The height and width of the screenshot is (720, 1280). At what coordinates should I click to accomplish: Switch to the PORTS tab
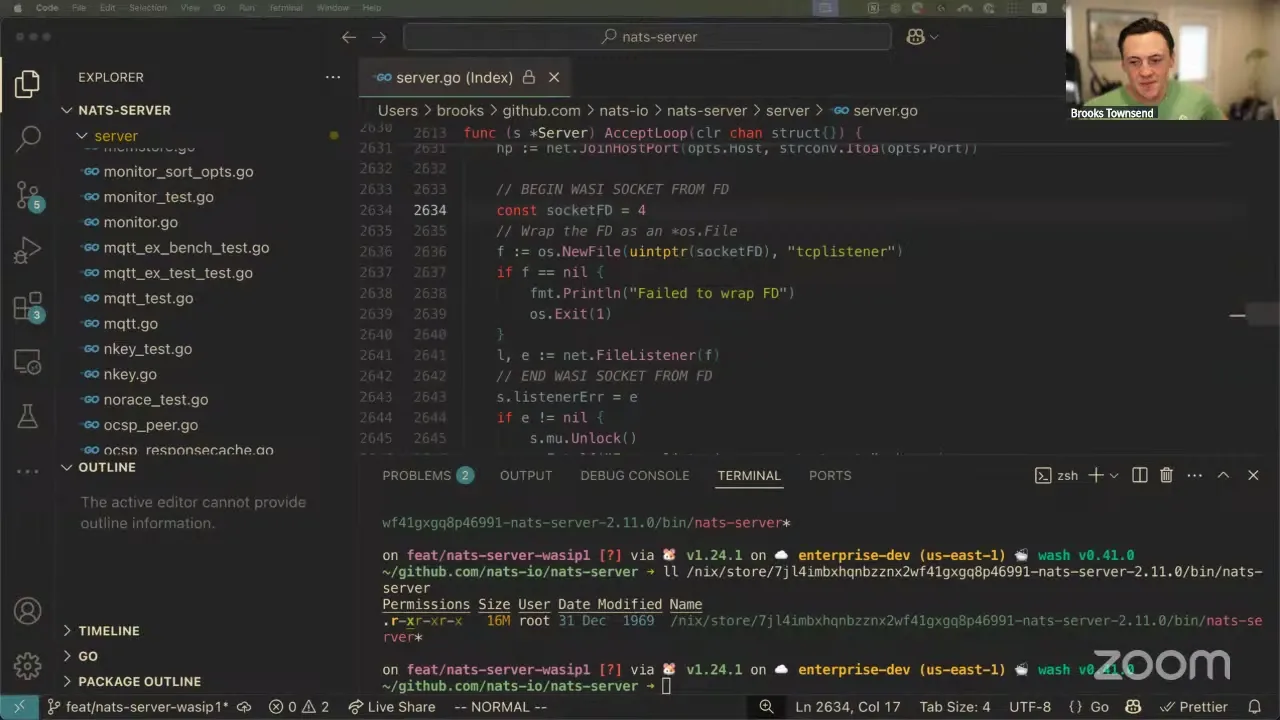pos(830,475)
